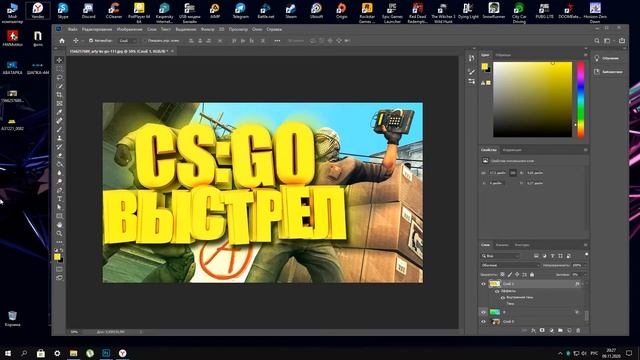Viewport: 640px width, 360px height.
Task: Open the layer filter kind dropdown
Action: click(500, 256)
